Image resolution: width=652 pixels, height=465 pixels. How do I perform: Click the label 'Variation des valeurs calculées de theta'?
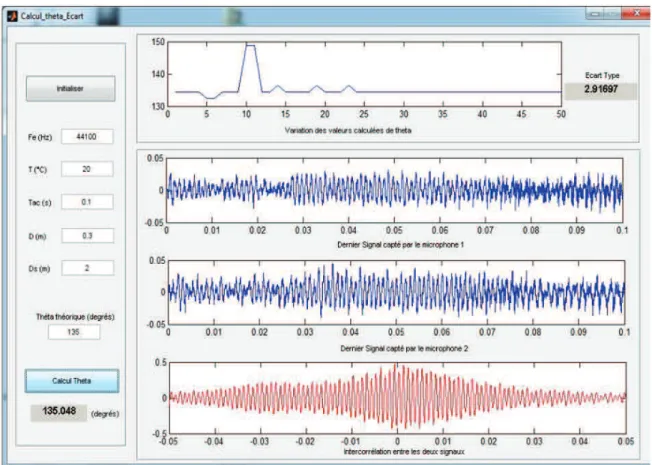coord(348,130)
